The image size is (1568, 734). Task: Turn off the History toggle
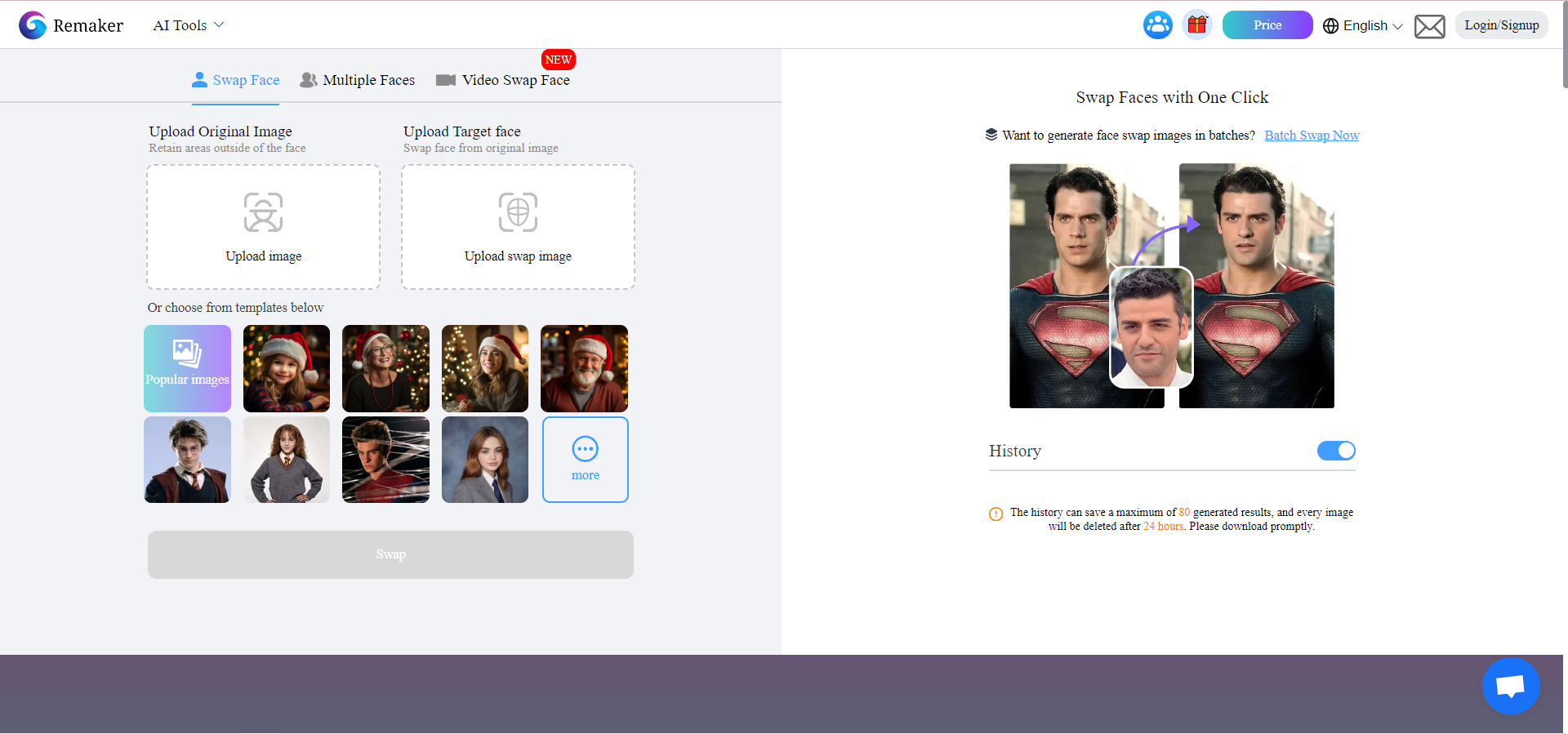tap(1335, 451)
